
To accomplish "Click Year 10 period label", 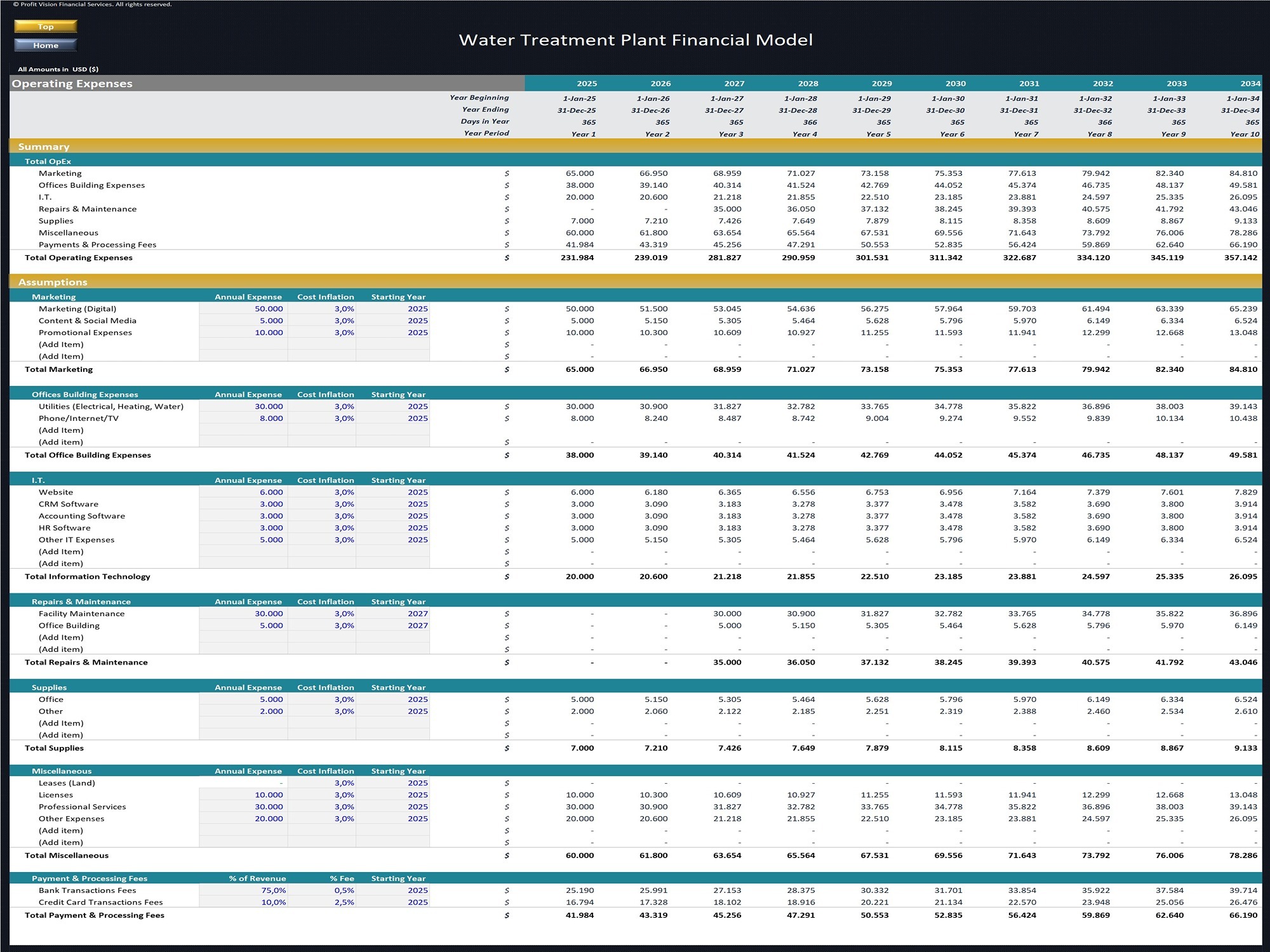I will coord(1245,134).
